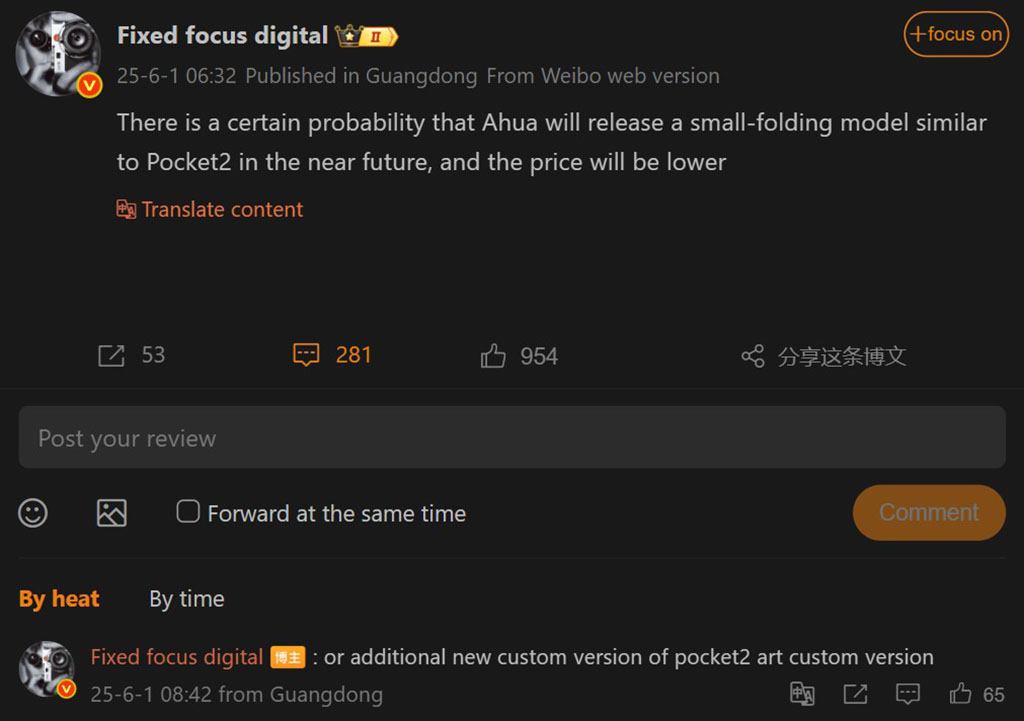This screenshot has height=721, width=1024.
Task: Click the repost icon on the main post
Action: 111,356
